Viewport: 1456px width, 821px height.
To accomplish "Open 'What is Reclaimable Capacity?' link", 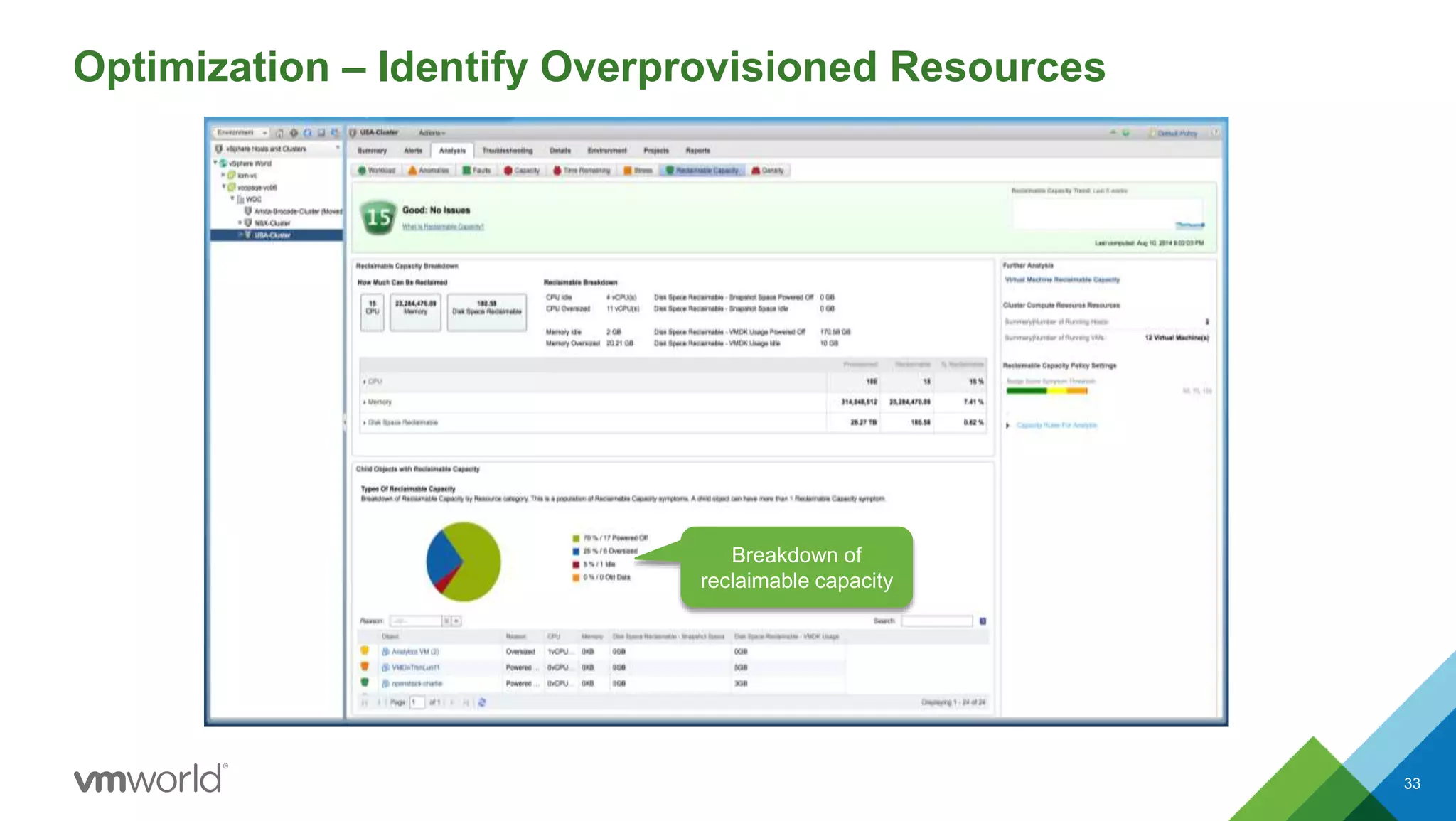I will tap(443, 227).
